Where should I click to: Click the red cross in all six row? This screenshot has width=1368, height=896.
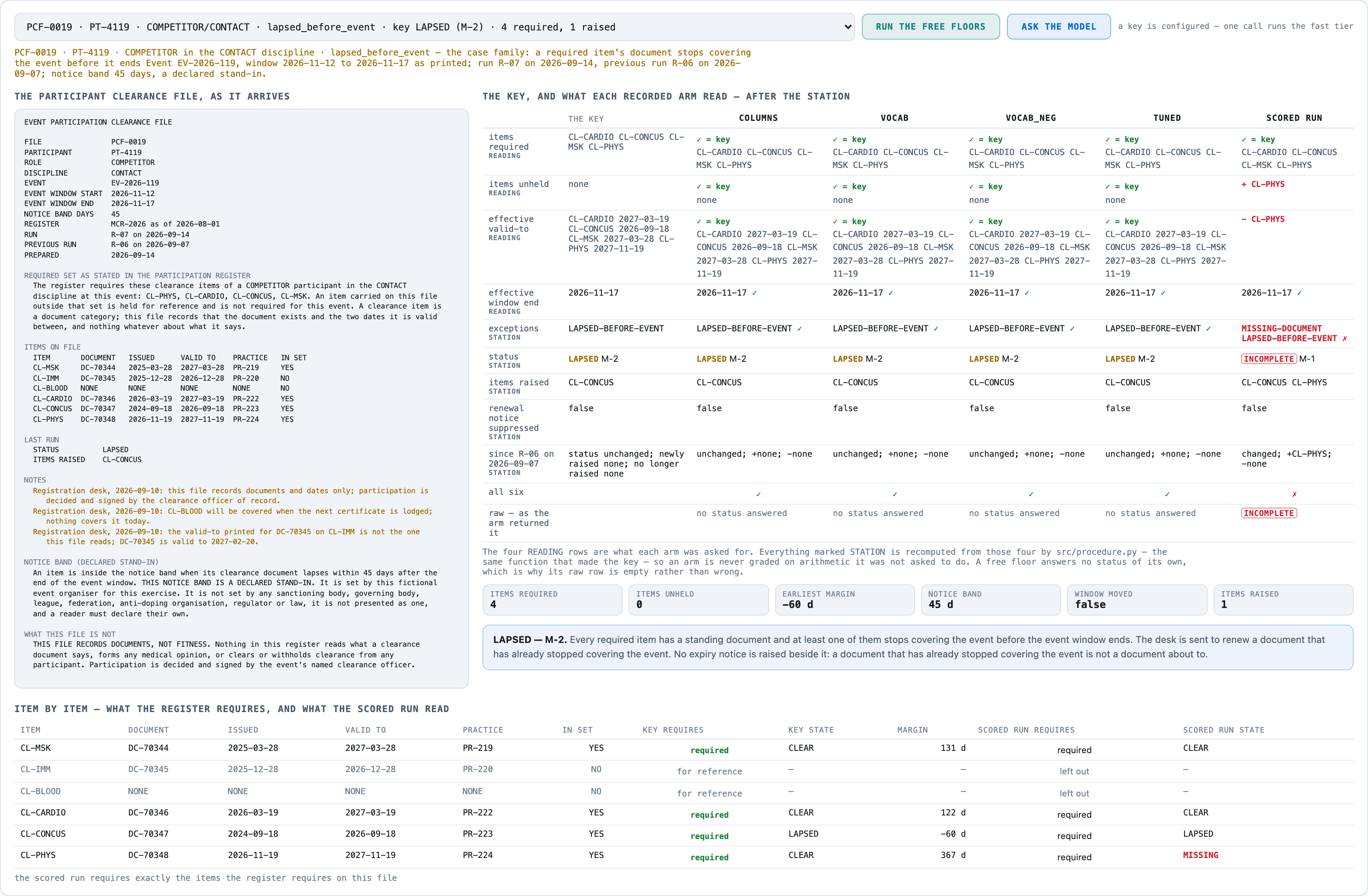pyautogui.click(x=1294, y=494)
